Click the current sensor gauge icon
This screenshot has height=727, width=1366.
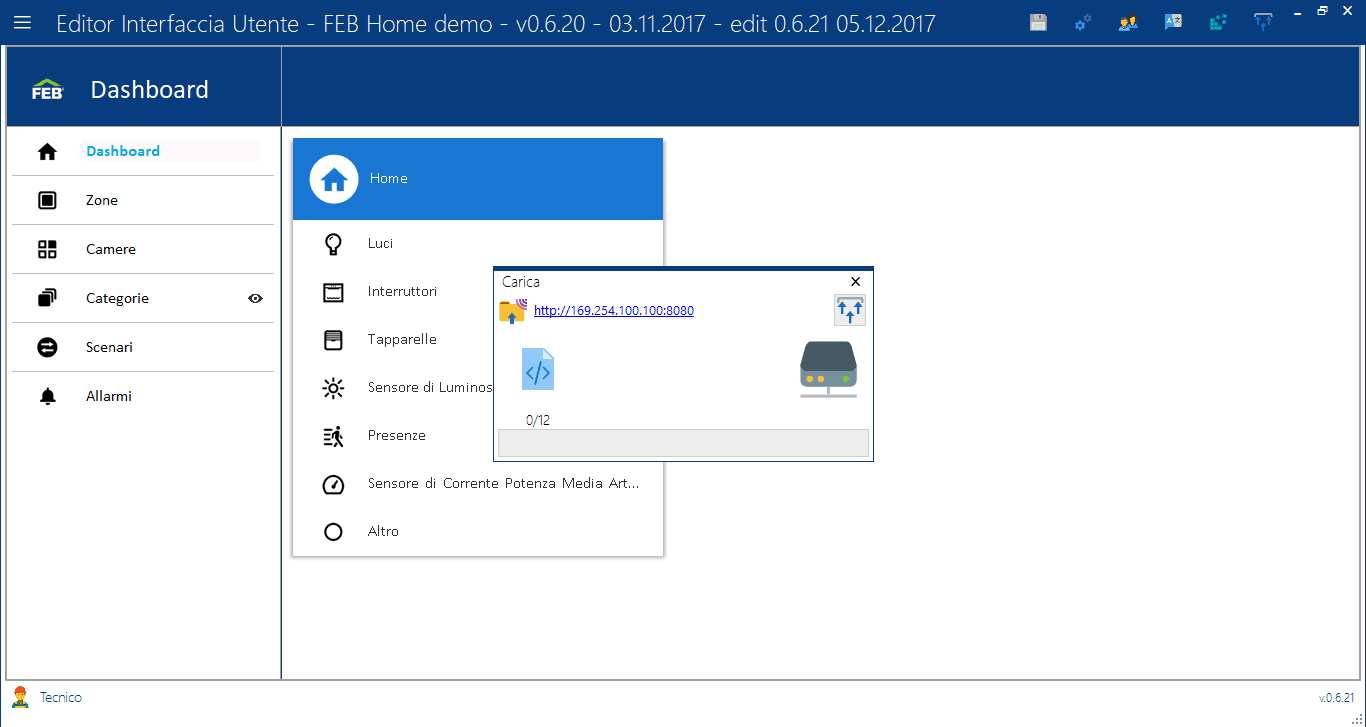333,484
